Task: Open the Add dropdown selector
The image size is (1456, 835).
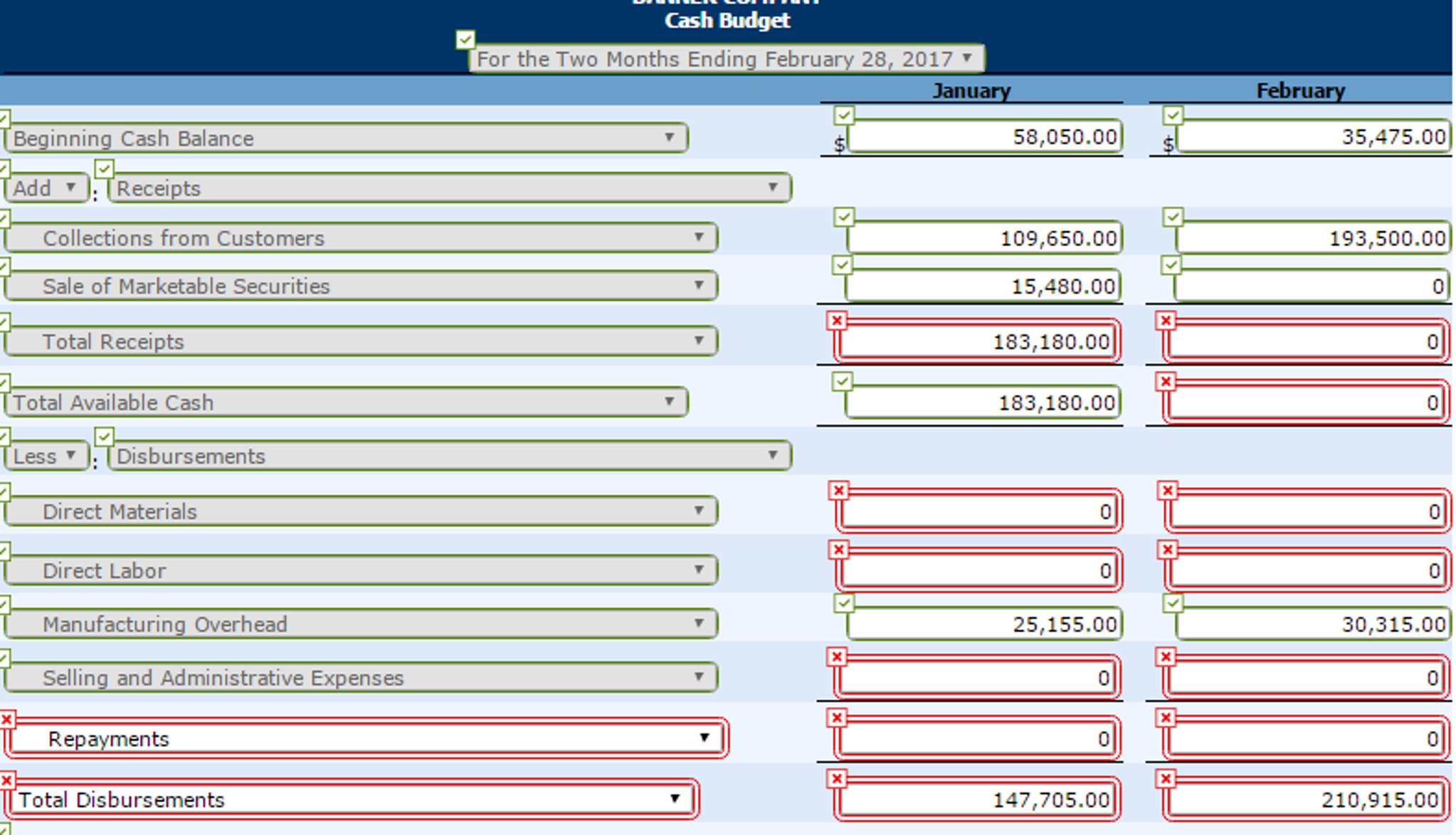Action: click(46, 188)
